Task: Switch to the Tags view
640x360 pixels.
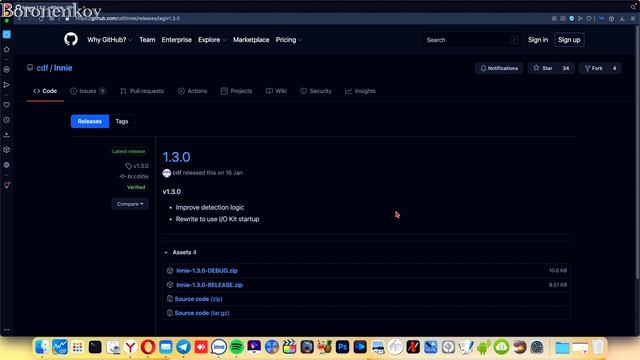Action: tap(122, 121)
